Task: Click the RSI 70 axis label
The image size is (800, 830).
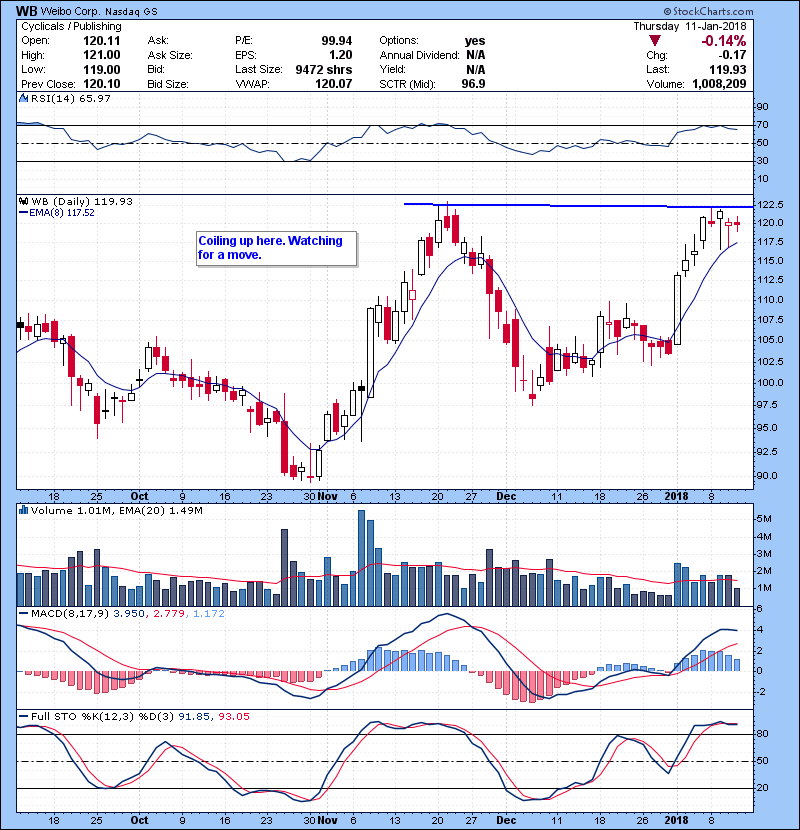Action: (x=762, y=125)
